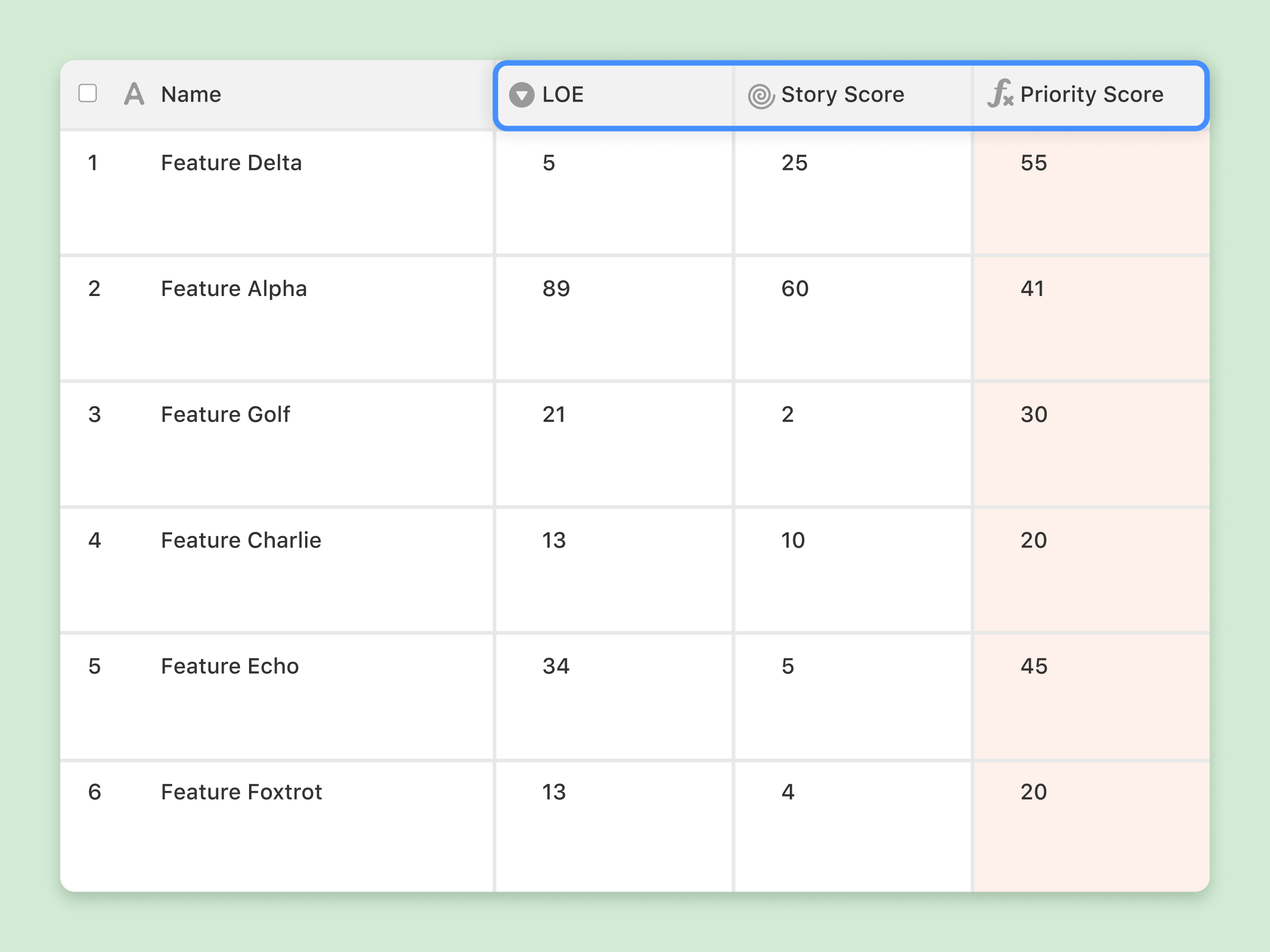Click row number 3 to select row
1270x952 pixels.
(95, 415)
